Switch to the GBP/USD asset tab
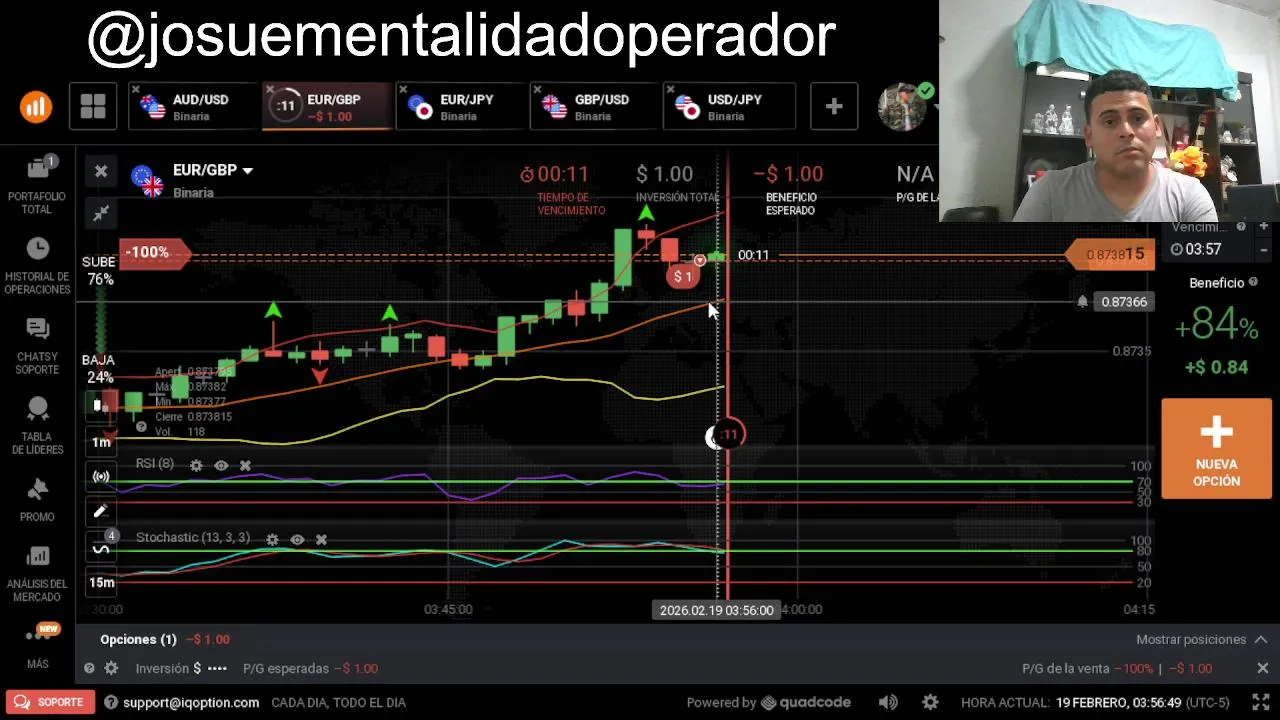 [595, 107]
